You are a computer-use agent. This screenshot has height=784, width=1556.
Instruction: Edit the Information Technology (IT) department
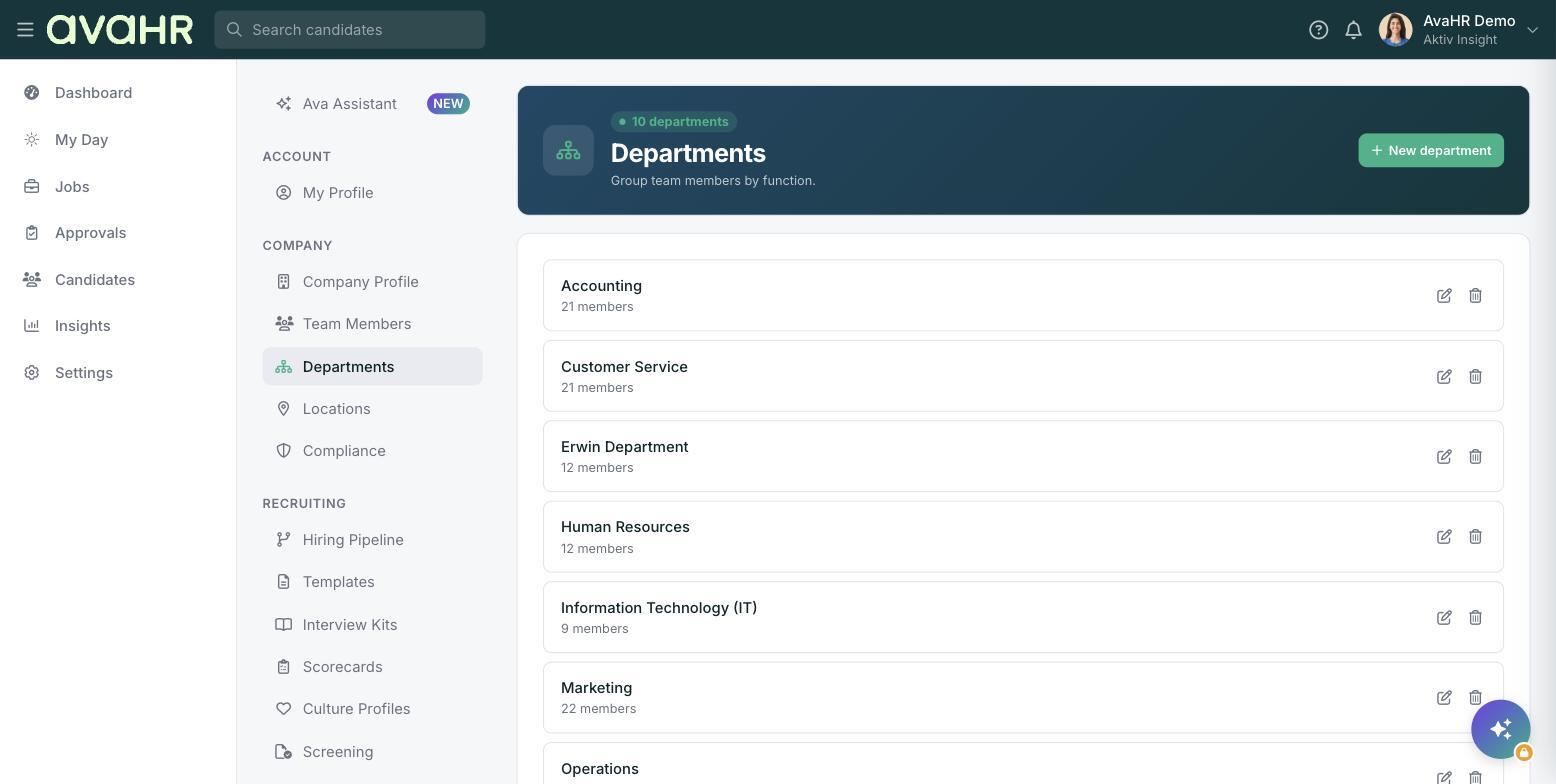[x=1444, y=618]
